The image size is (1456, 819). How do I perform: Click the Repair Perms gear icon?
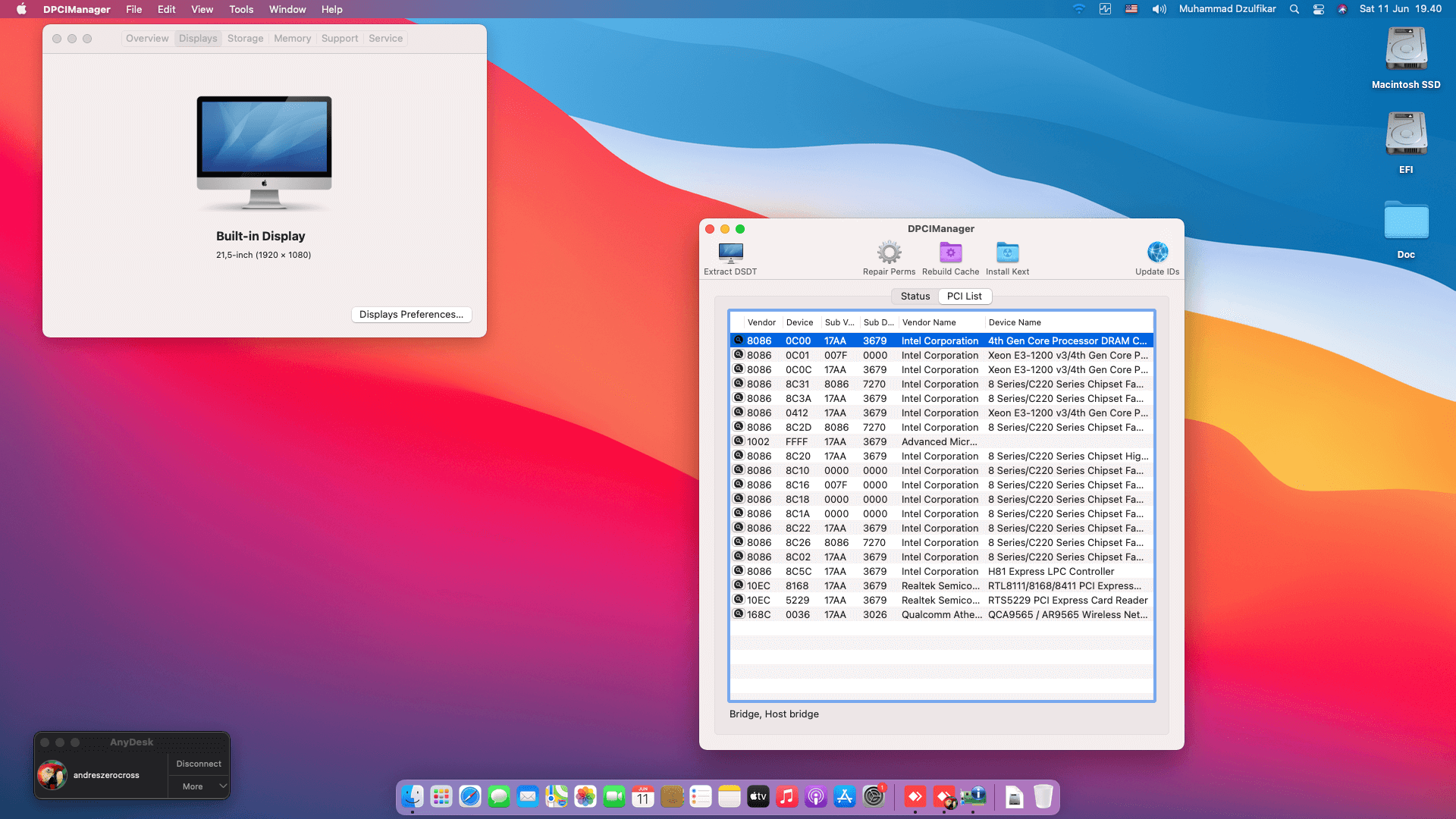[889, 253]
